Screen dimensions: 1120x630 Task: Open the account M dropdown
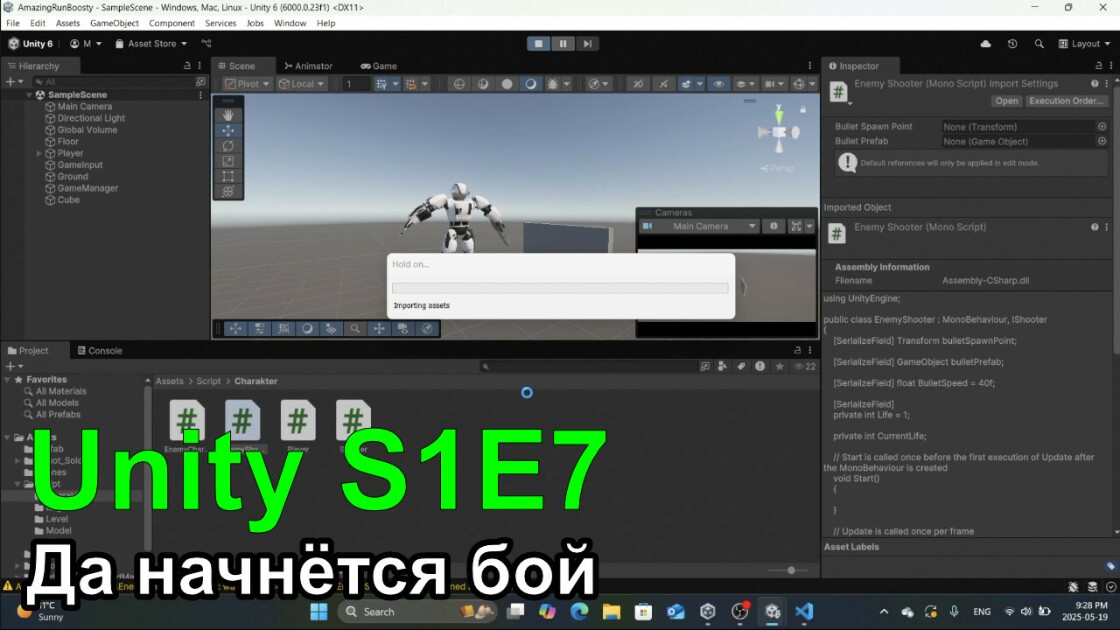[x=86, y=44]
